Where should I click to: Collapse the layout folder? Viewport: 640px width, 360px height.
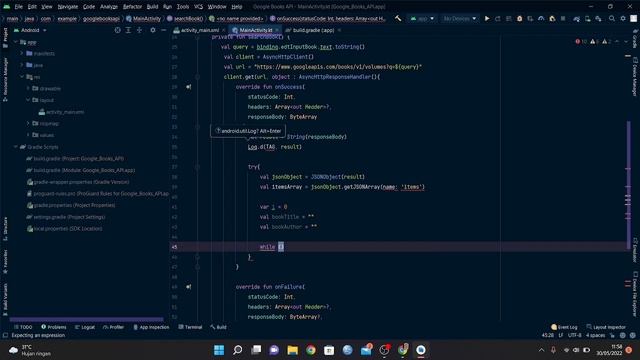(28, 100)
